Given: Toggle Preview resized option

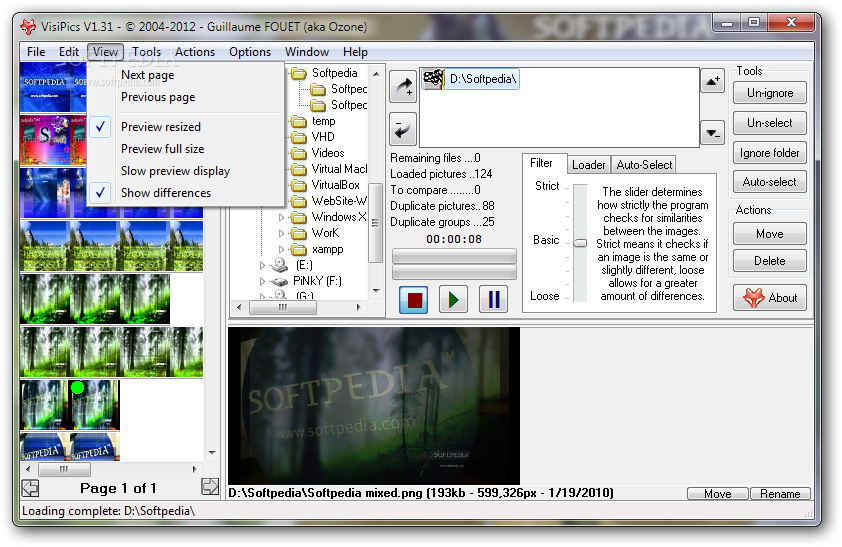Looking at the screenshot, I should click(x=185, y=127).
